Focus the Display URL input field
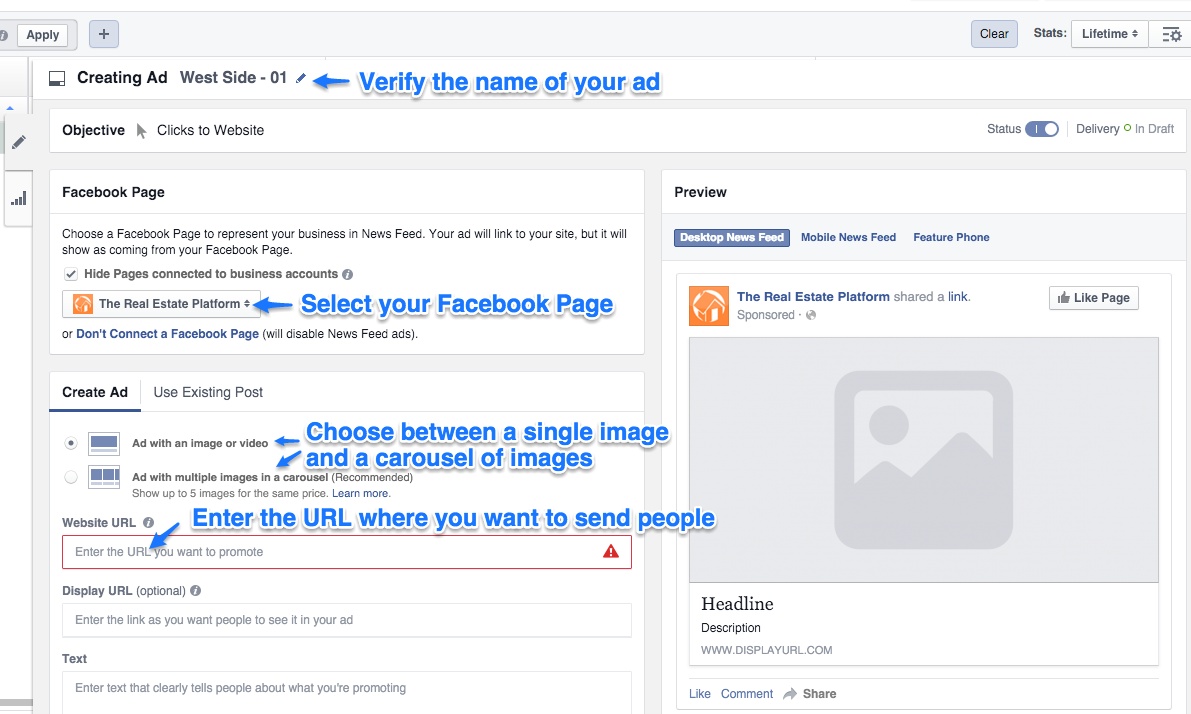The width and height of the screenshot is (1191, 714). pyautogui.click(x=346, y=620)
